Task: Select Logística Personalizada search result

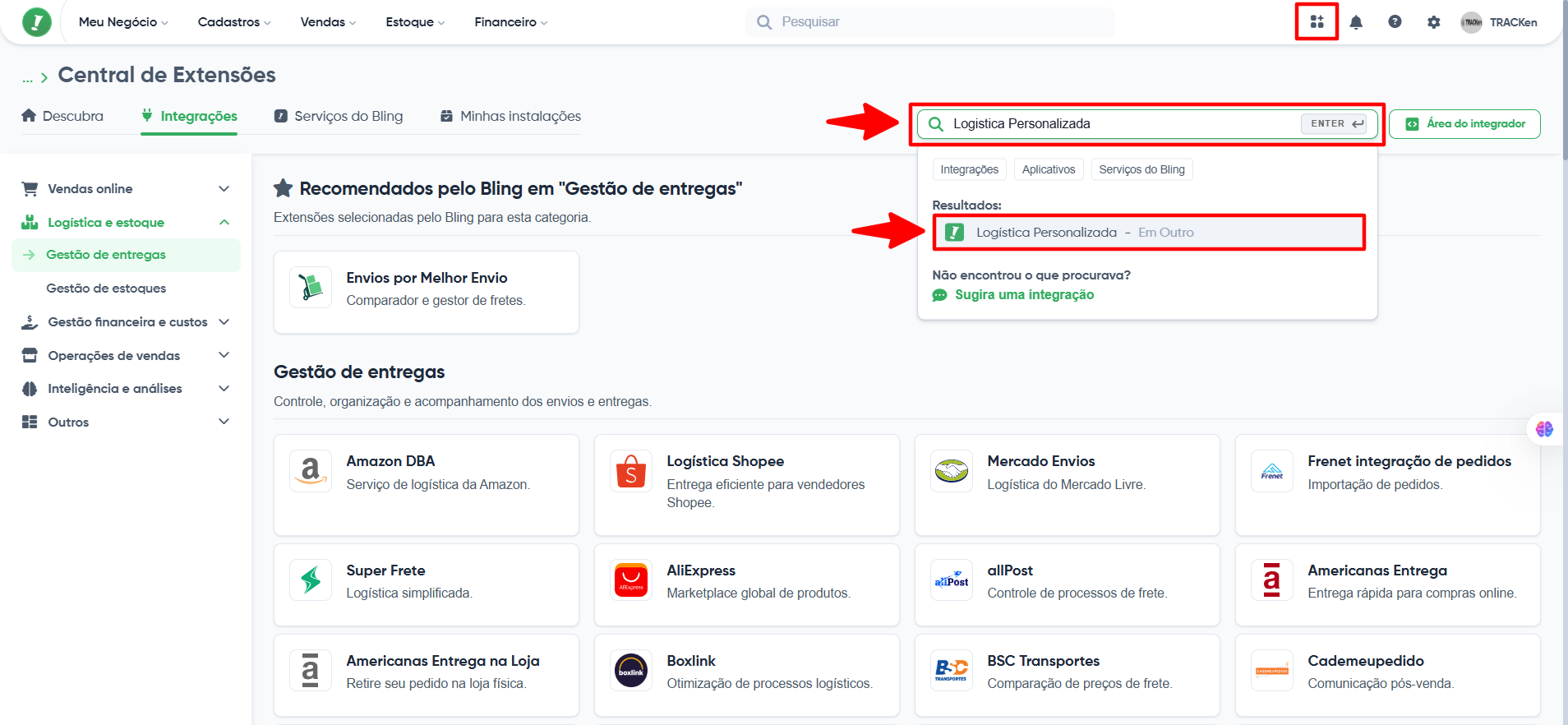Action: tap(1149, 233)
